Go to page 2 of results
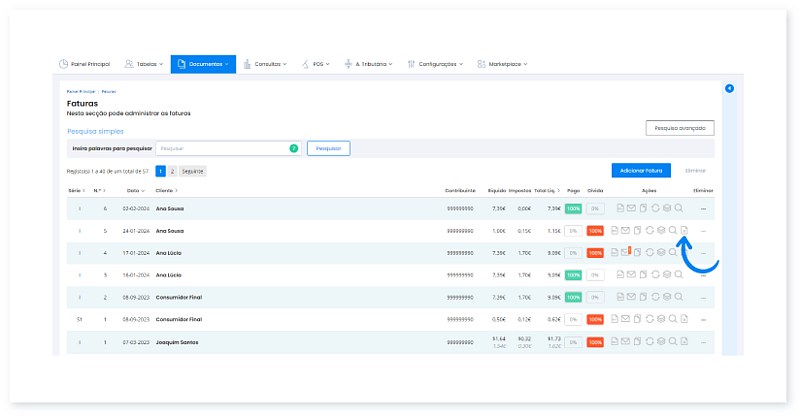This screenshot has width=800, height=416. tap(172, 171)
